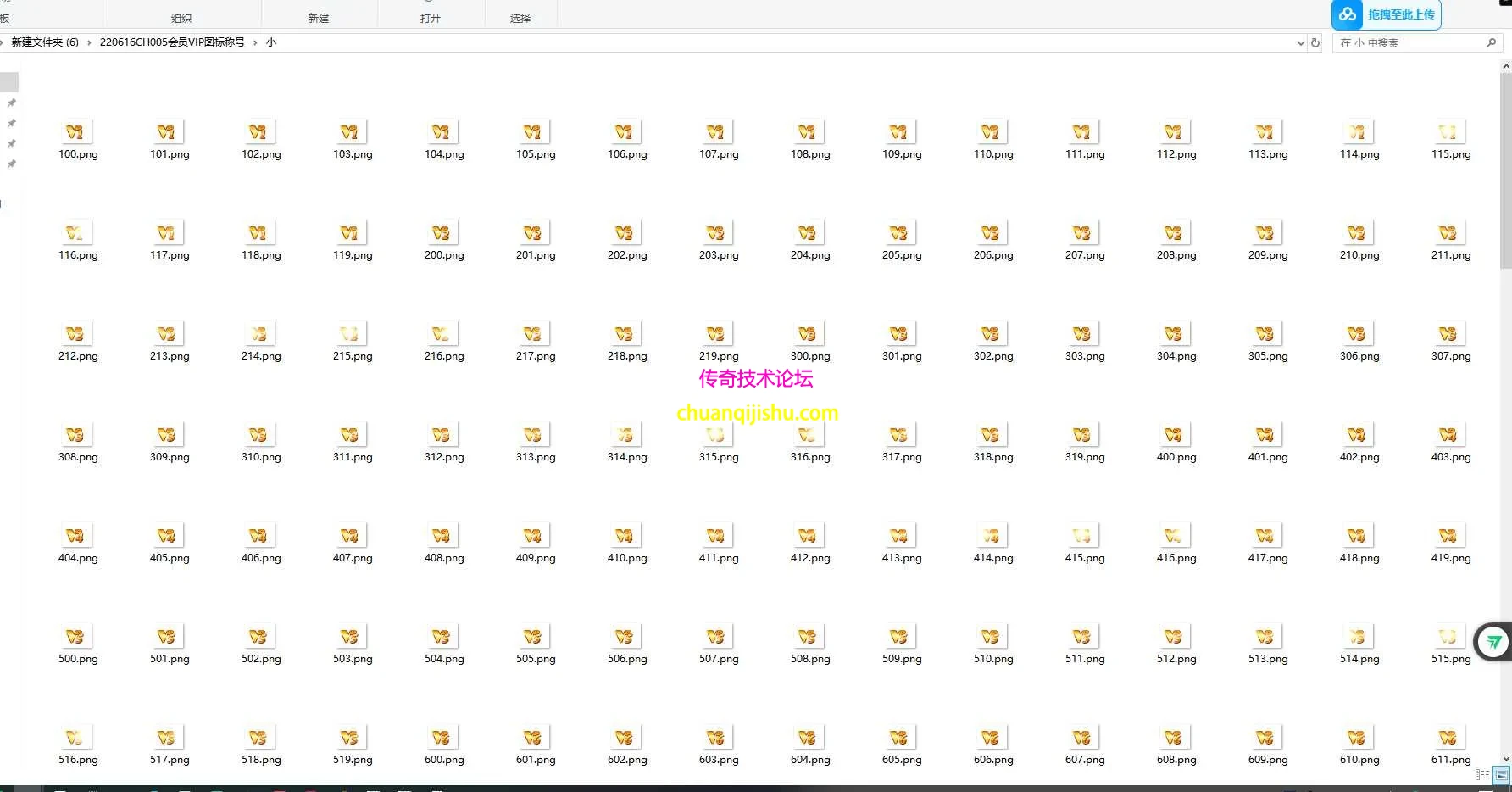Switch to details list view
Image resolution: width=1512 pixels, height=792 pixels.
click(1482, 775)
